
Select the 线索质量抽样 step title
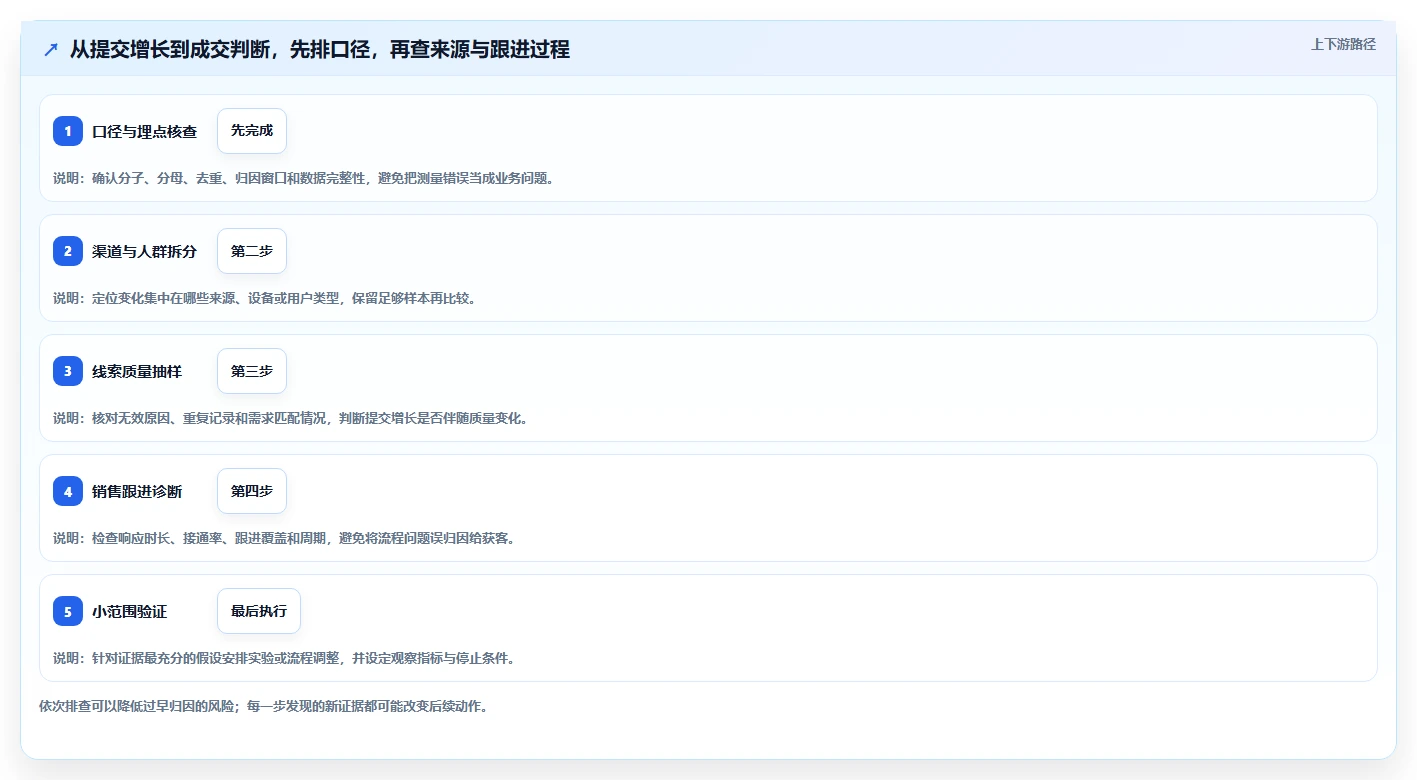[x=137, y=371]
